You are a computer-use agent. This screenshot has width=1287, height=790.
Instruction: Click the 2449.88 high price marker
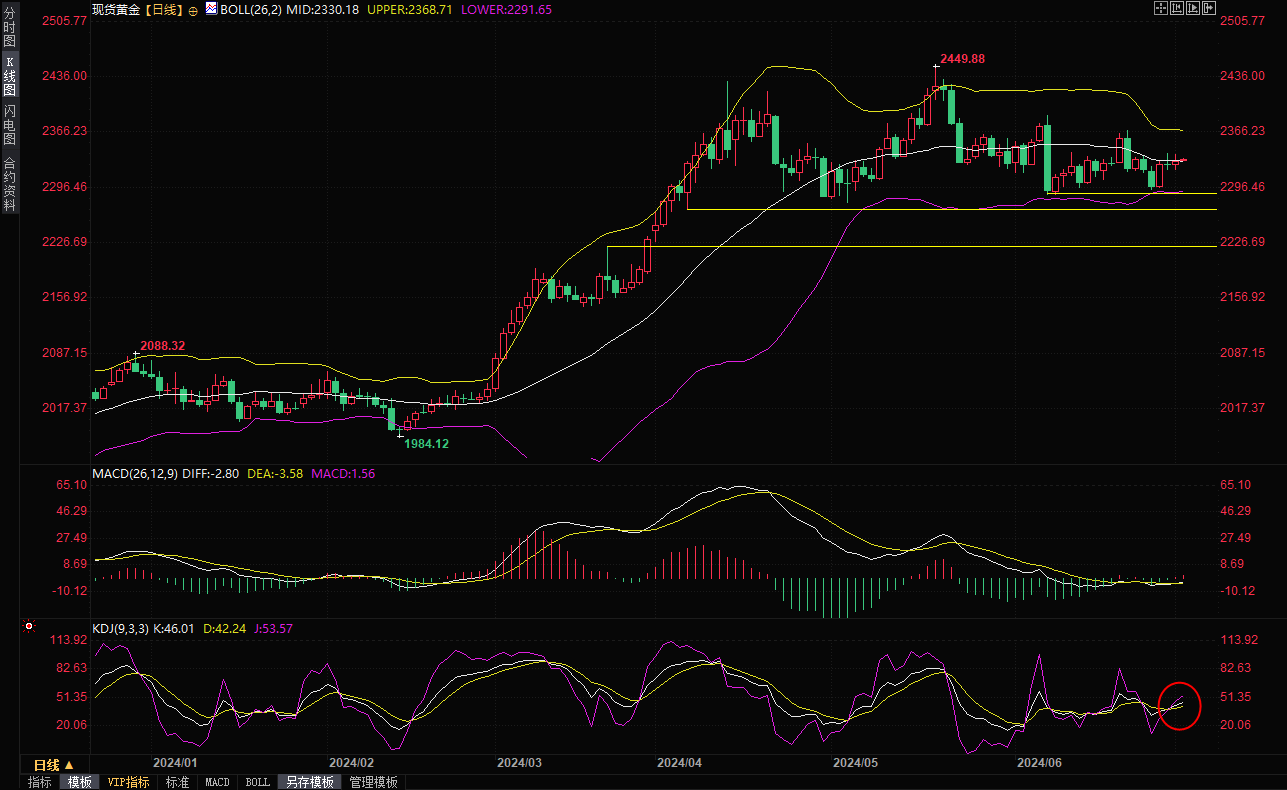click(961, 59)
